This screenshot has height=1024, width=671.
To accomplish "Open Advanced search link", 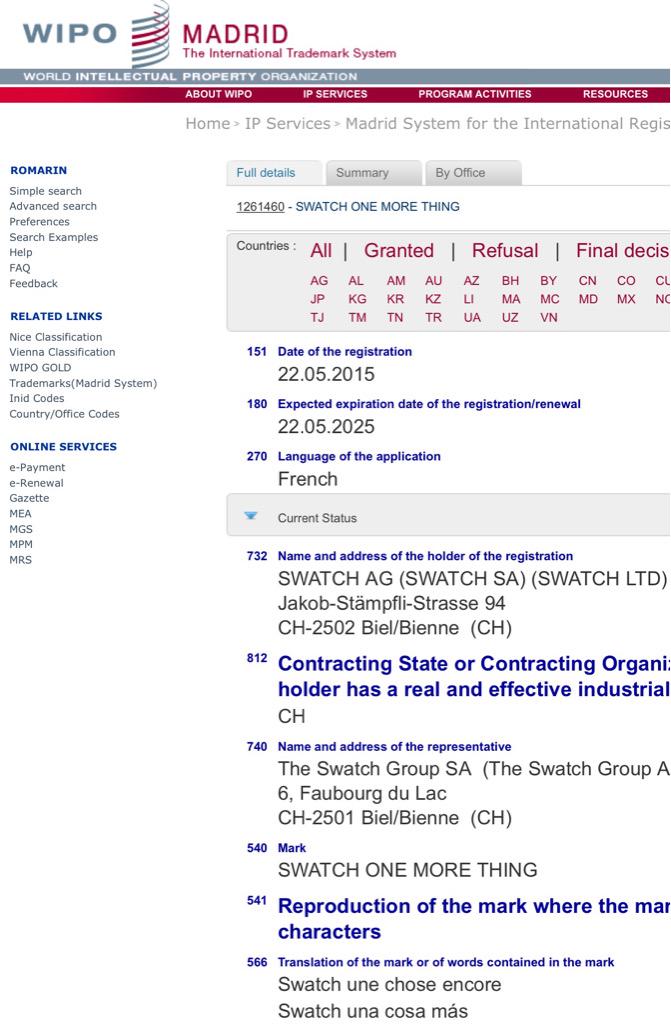I will (x=53, y=206).
